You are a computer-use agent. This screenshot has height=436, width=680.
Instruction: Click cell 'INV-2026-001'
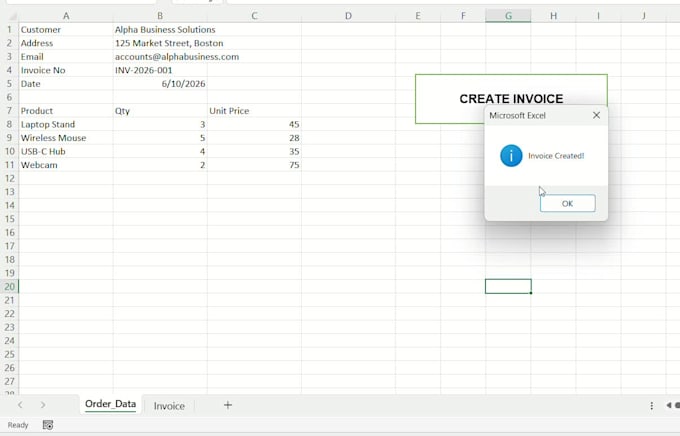click(x=160, y=70)
